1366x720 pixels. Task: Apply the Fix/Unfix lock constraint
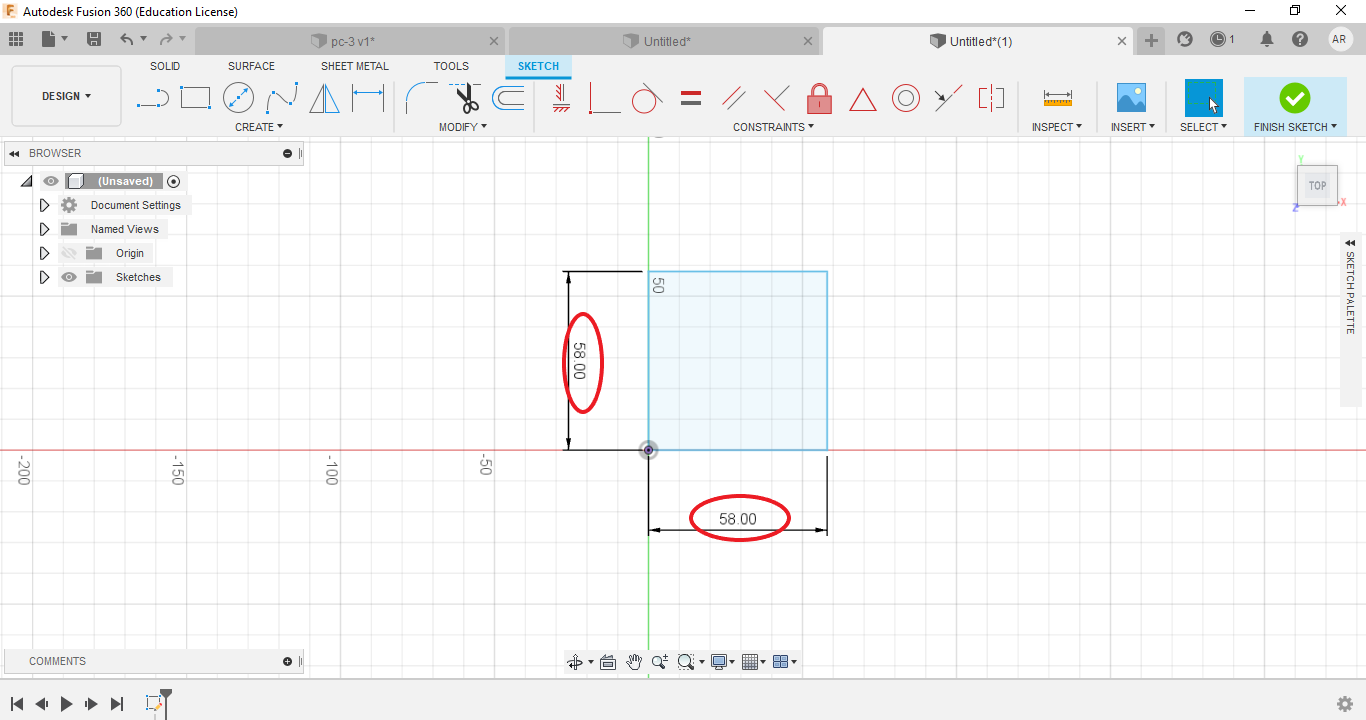click(x=819, y=98)
